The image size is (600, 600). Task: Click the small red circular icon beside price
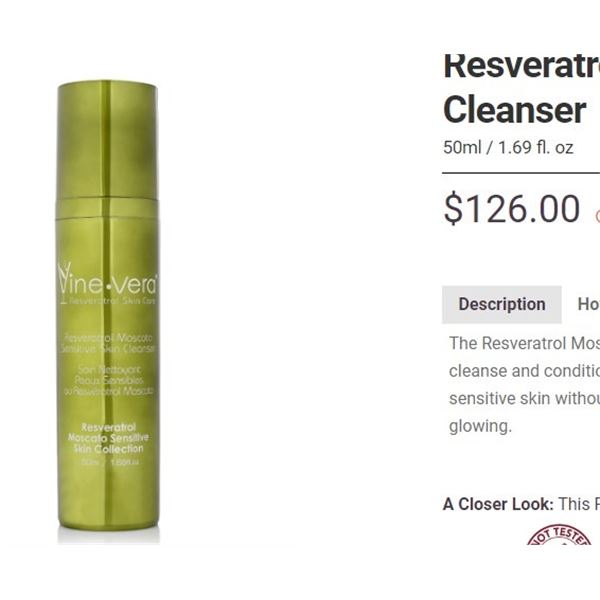[x=597, y=216]
